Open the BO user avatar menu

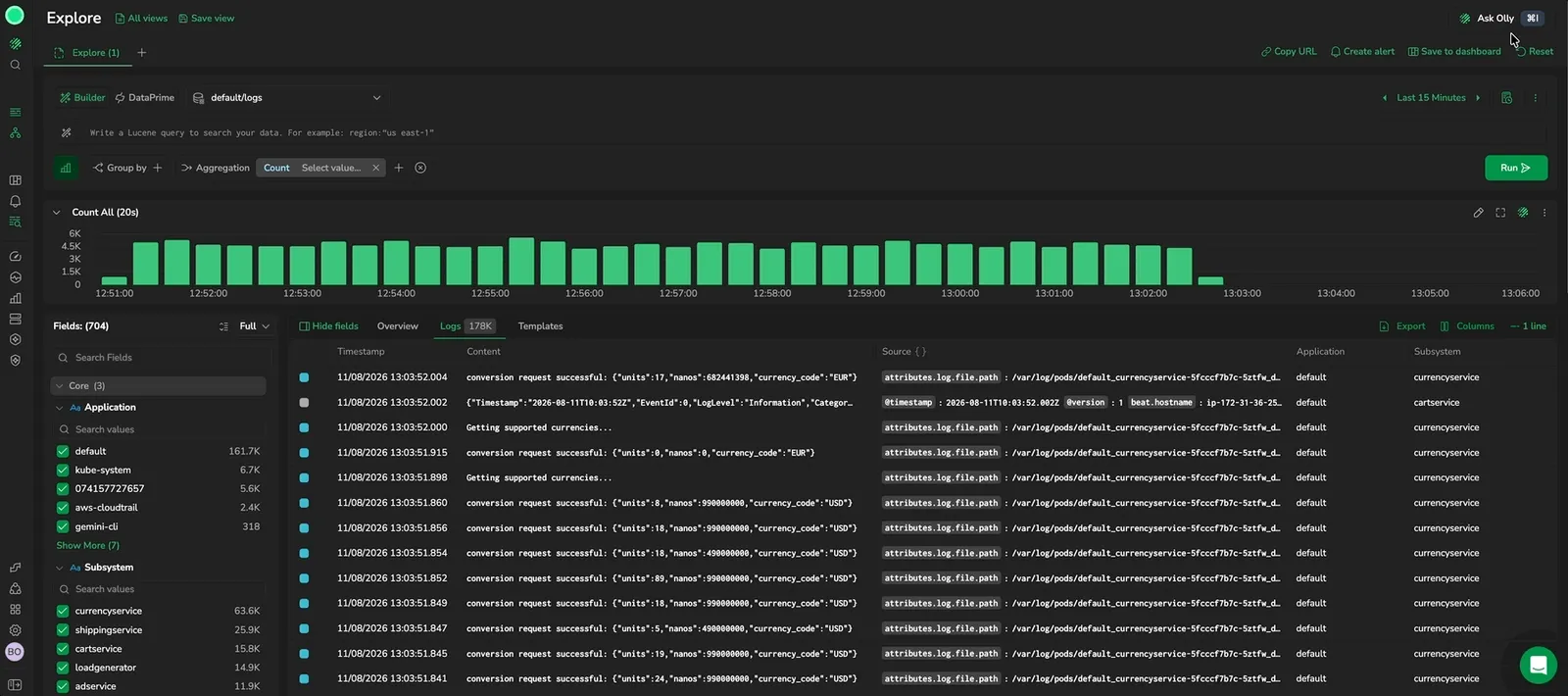pos(15,652)
